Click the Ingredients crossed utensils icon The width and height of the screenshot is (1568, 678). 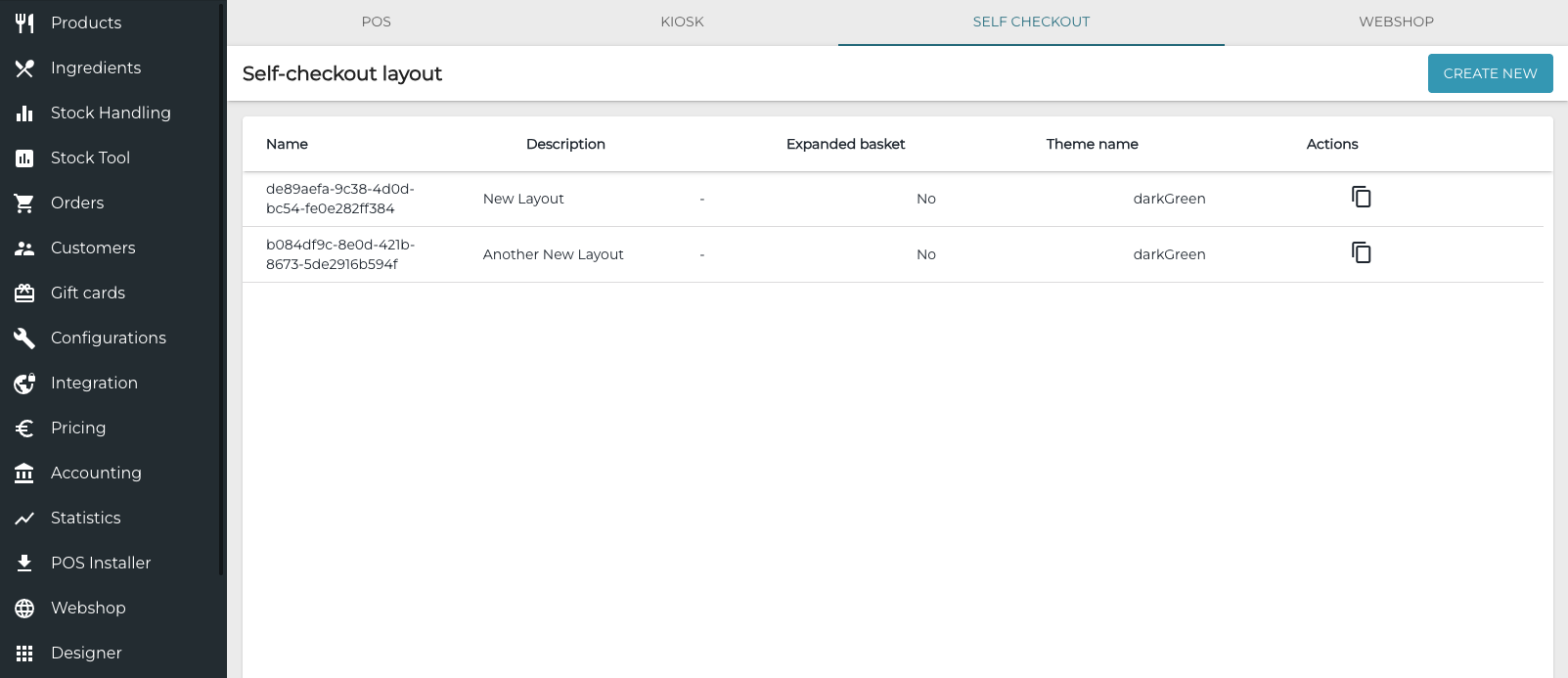click(24, 68)
